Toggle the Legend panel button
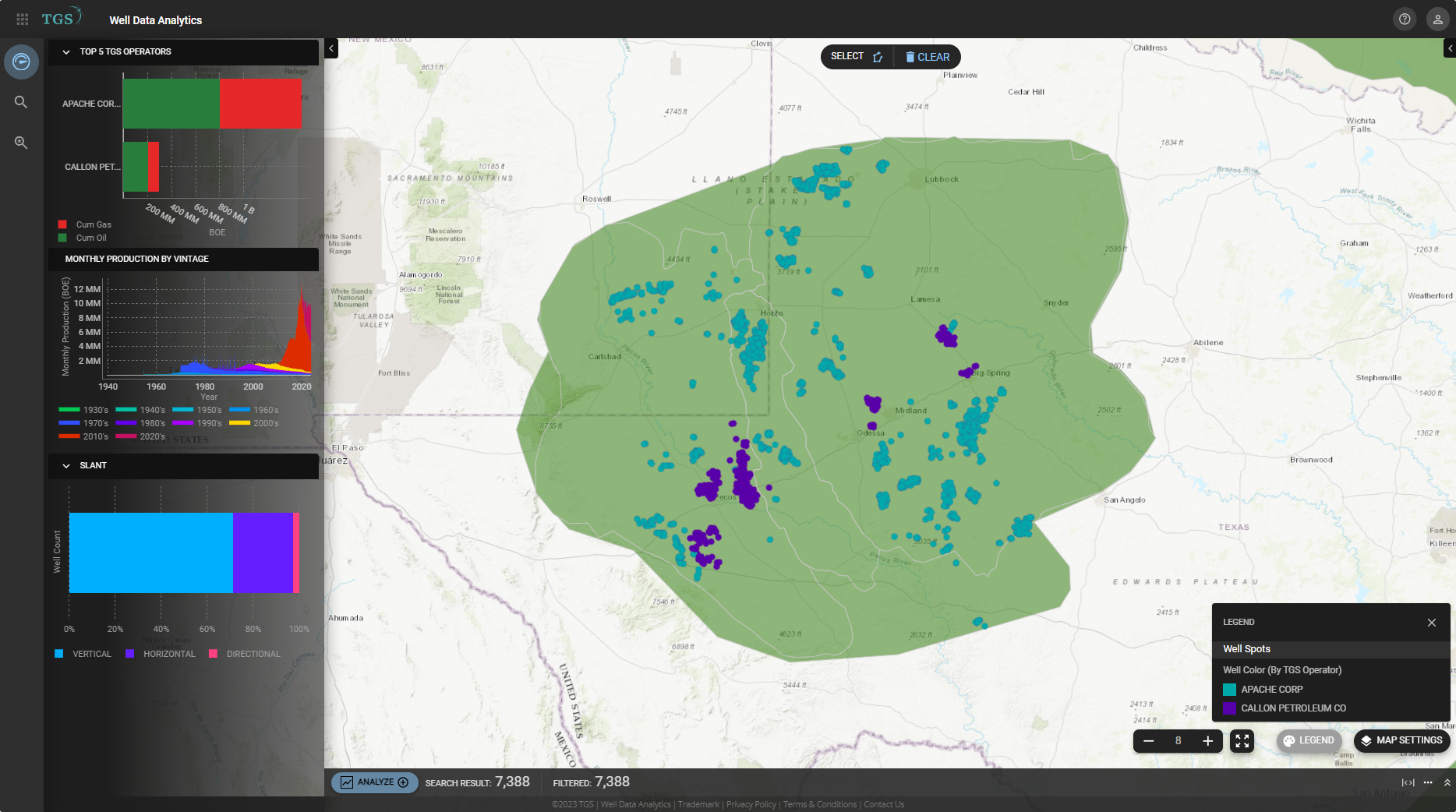This screenshot has width=1456, height=812. (x=1309, y=740)
